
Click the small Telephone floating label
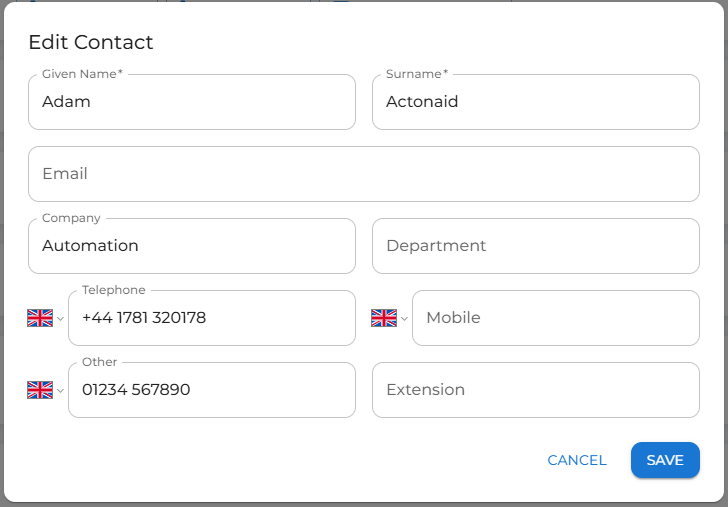(113, 290)
